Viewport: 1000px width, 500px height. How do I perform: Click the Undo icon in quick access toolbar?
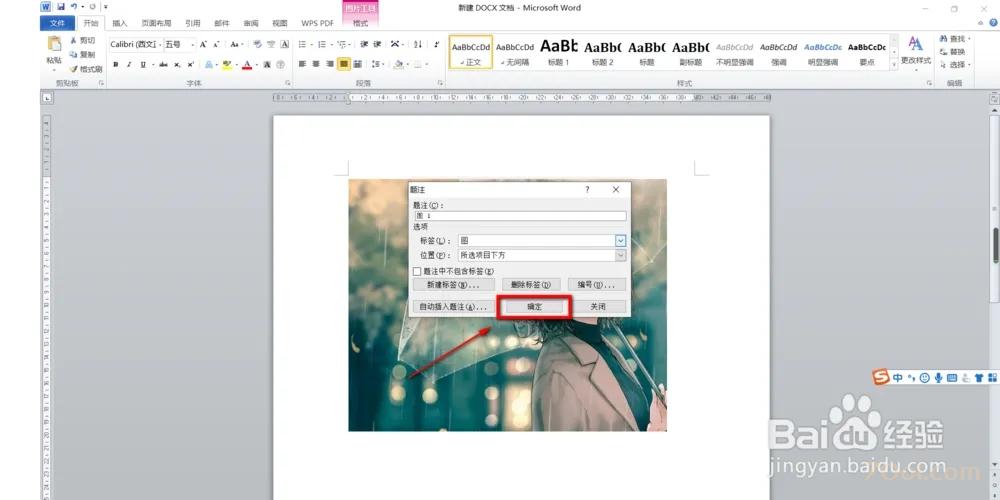(75, 7)
